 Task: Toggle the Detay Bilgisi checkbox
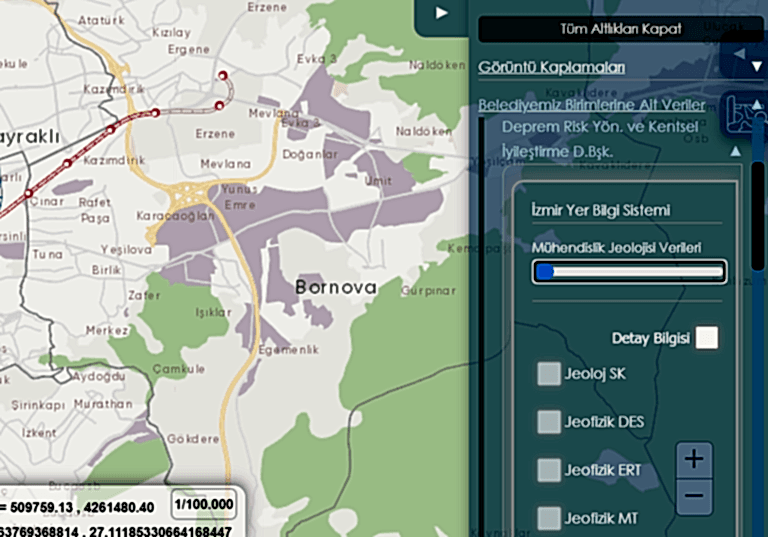pyautogui.click(x=707, y=338)
